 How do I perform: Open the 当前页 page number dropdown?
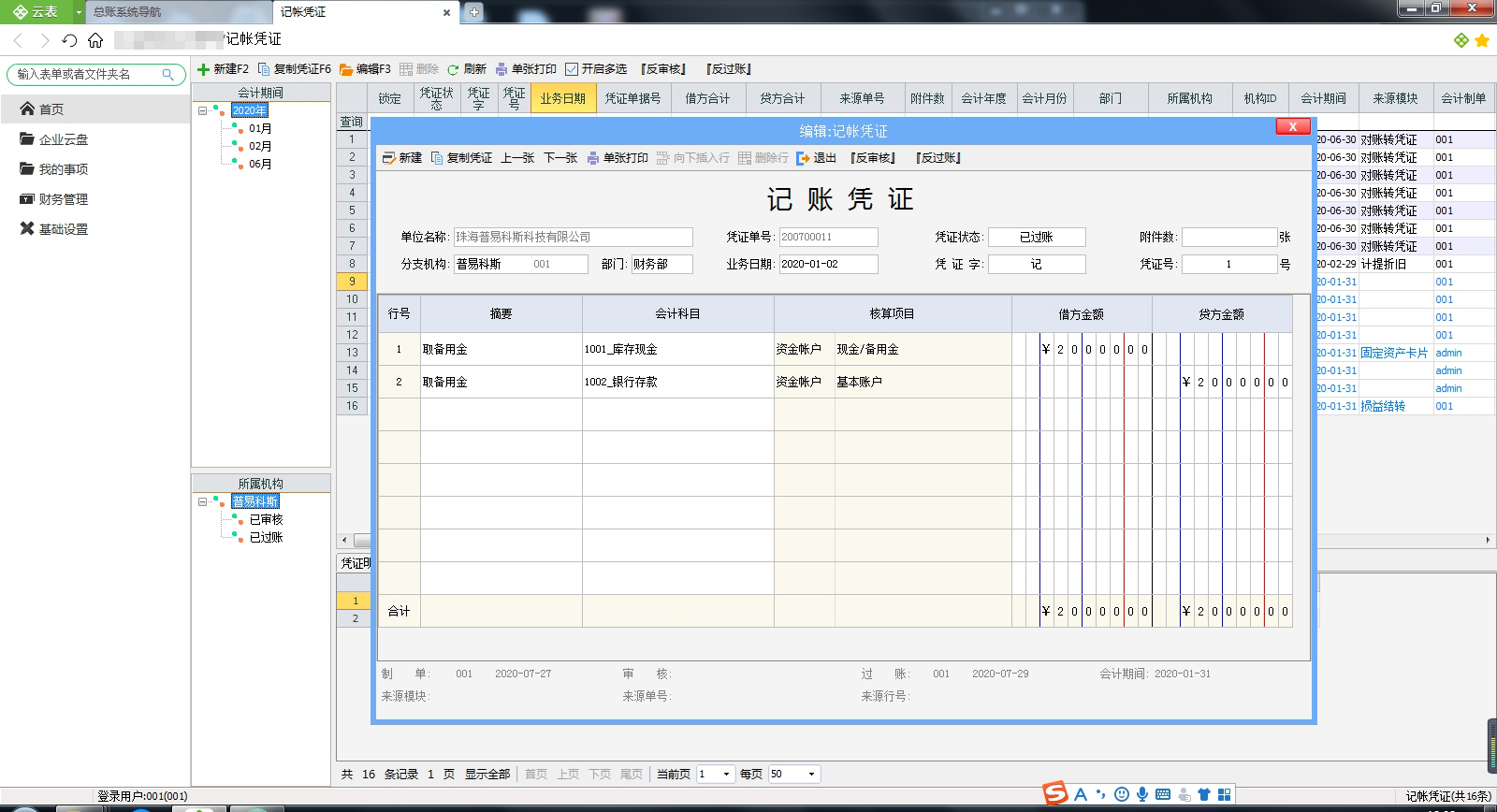[x=726, y=774]
